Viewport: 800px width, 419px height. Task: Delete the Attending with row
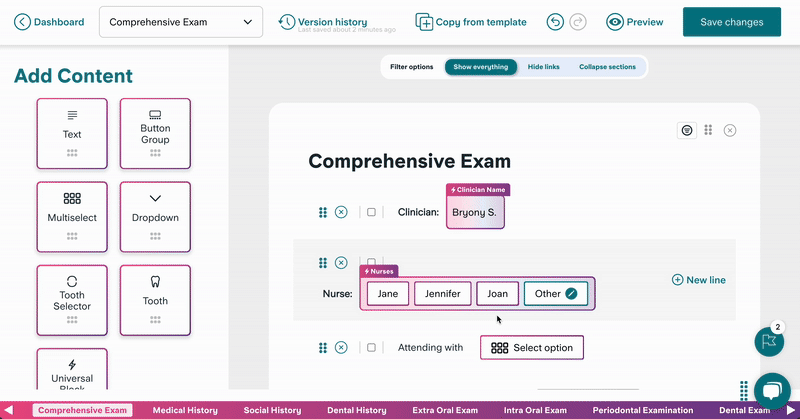click(x=341, y=348)
